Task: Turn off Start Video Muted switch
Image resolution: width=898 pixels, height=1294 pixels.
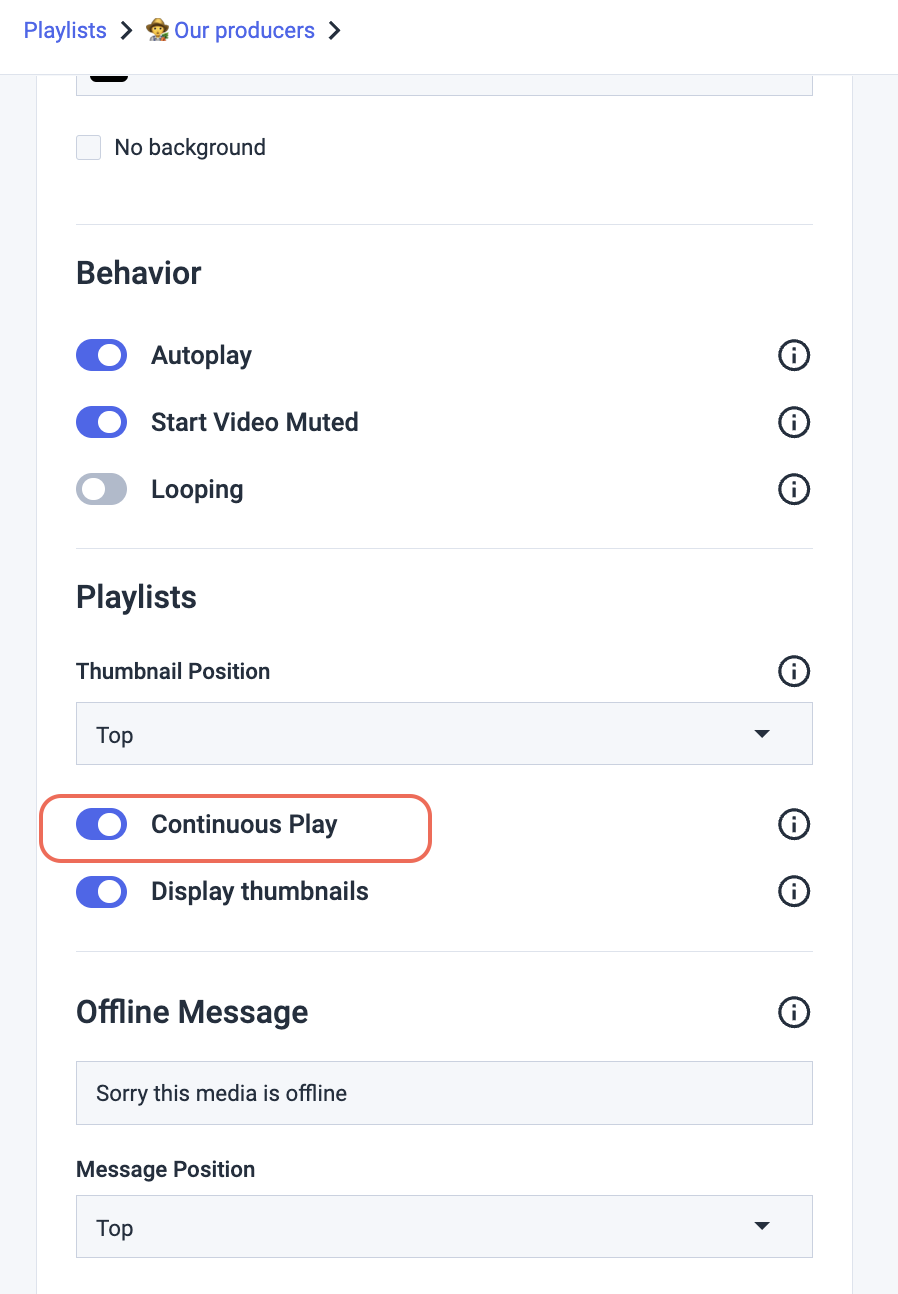Action: click(x=102, y=422)
